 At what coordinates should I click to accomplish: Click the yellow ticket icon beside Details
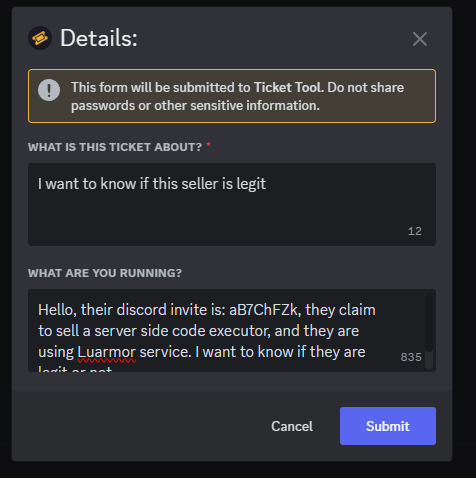click(x=40, y=38)
